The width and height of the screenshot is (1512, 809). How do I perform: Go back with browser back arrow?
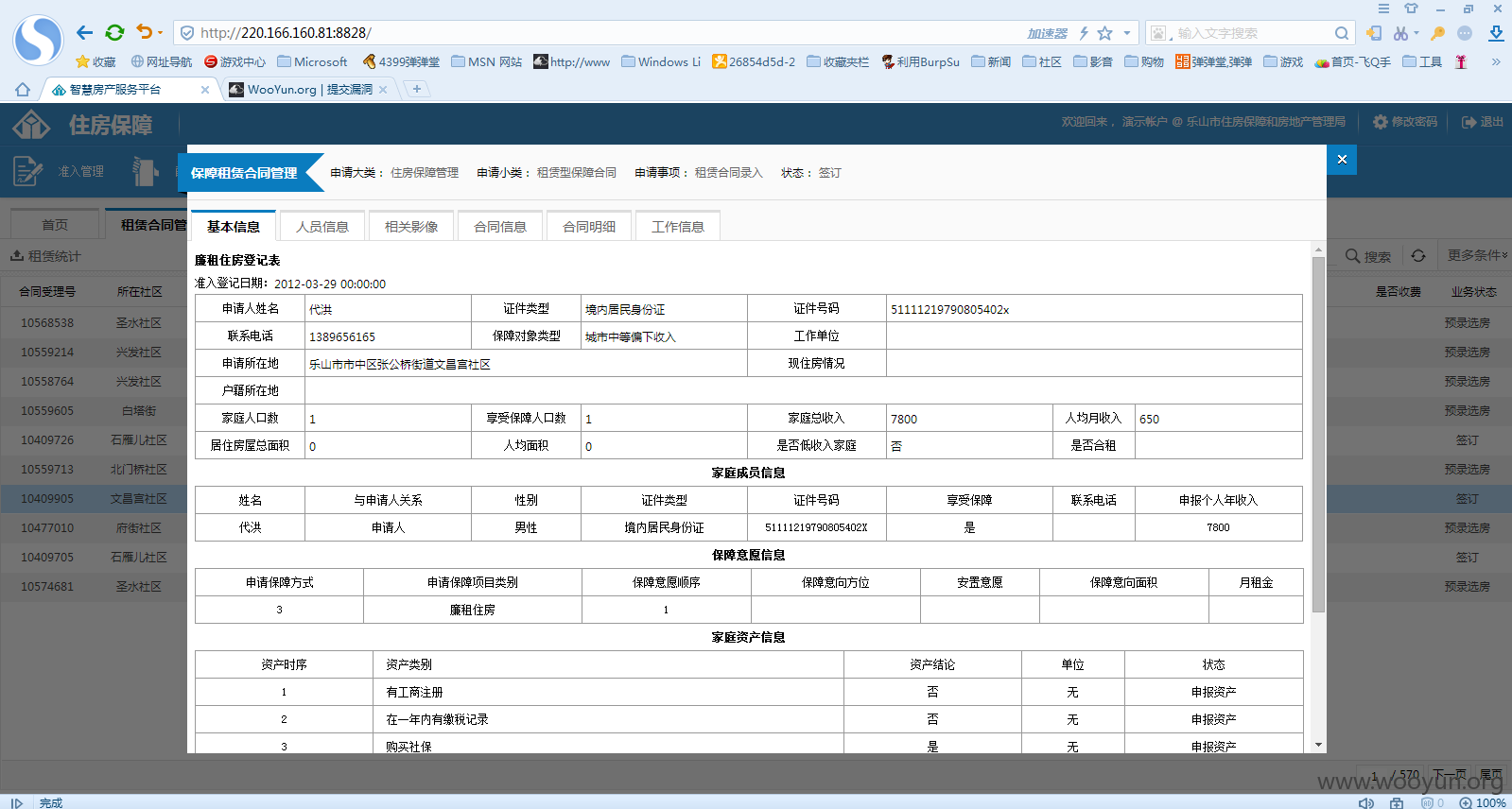pos(84,32)
